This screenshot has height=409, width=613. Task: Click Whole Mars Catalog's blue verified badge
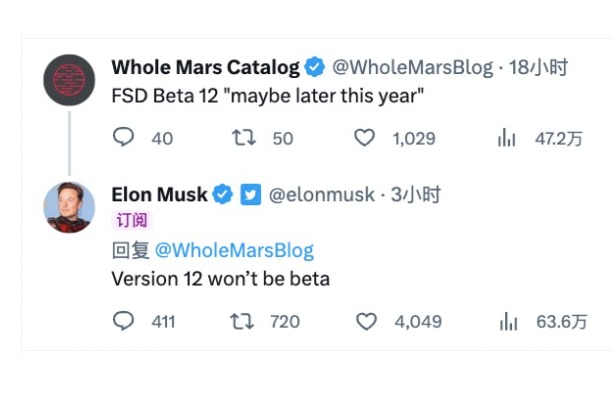tap(314, 68)
